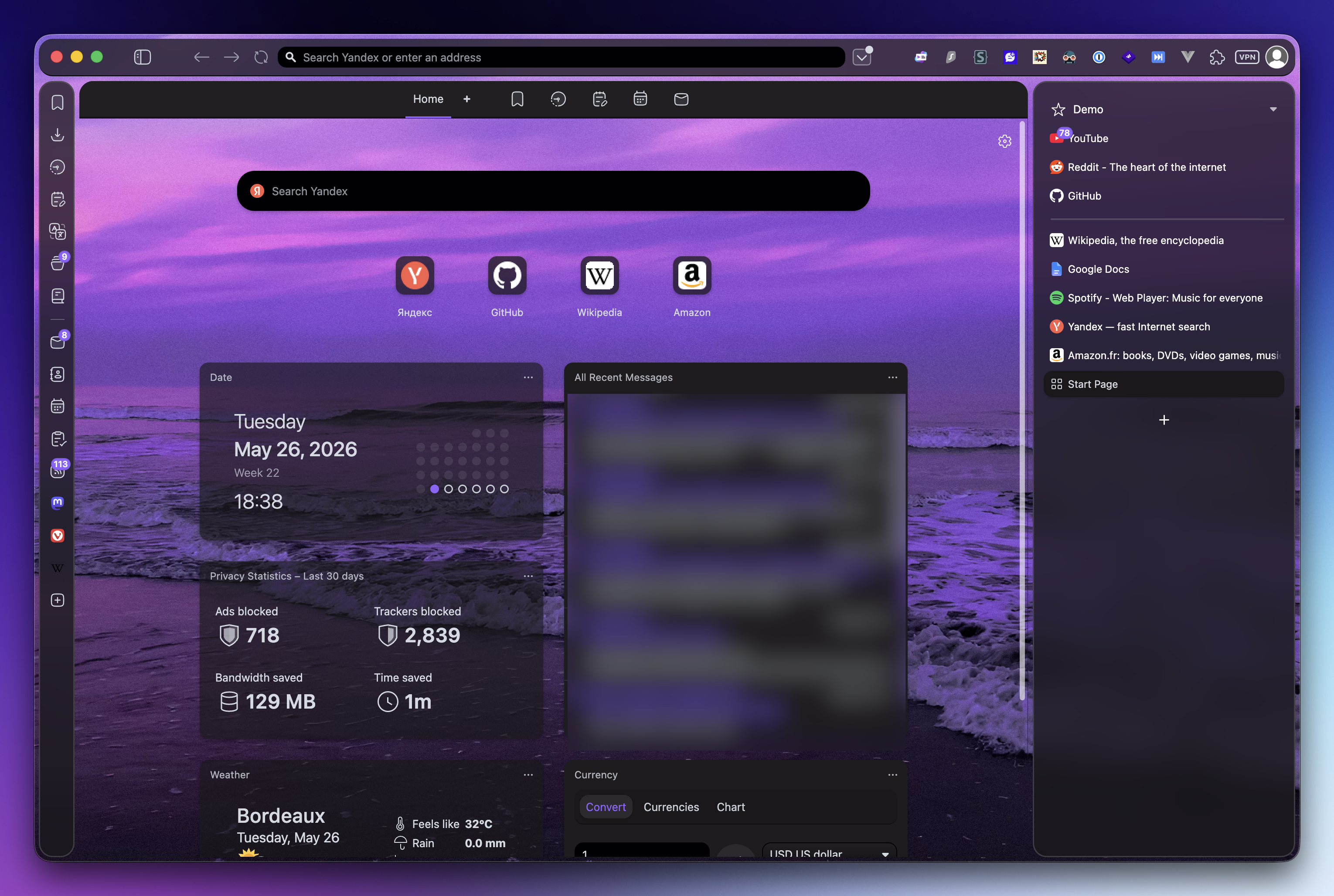Click the address bar field

[x=561, y=57]
